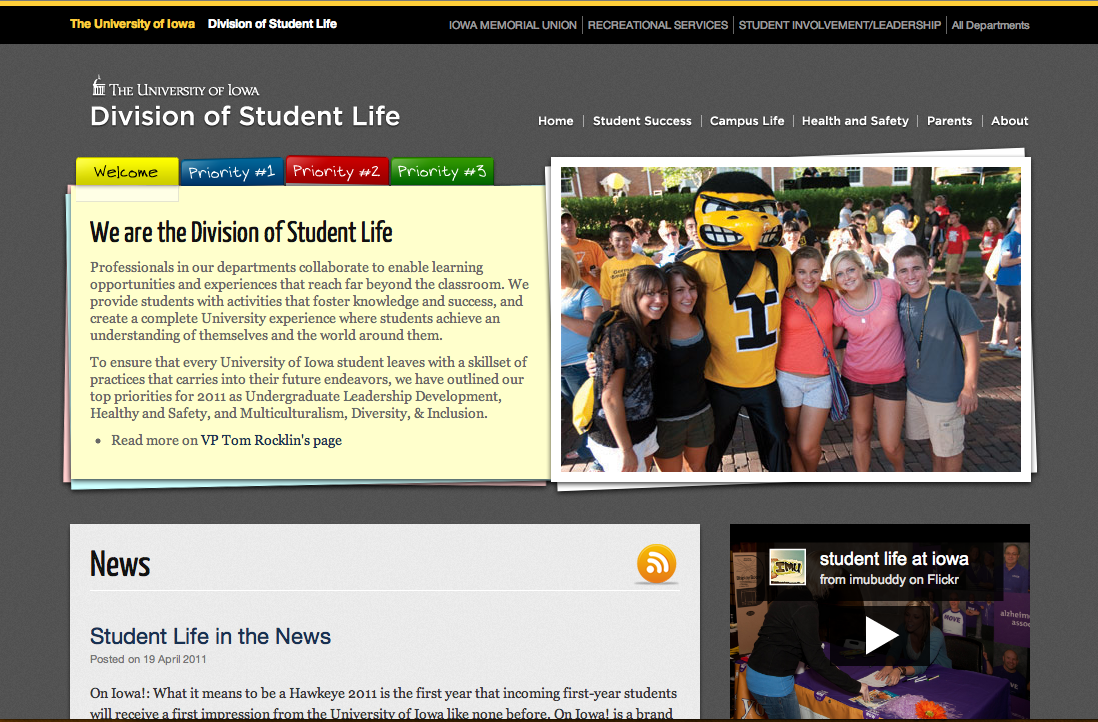The width and height of the screenshot is (1098, 722).
Task: Click the Posted on 19 April 2011 date
Action: (148, 659)
